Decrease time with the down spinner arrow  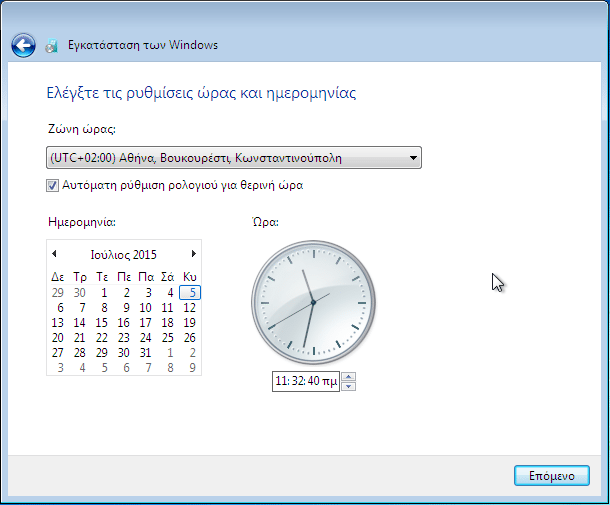click(349, 386)
